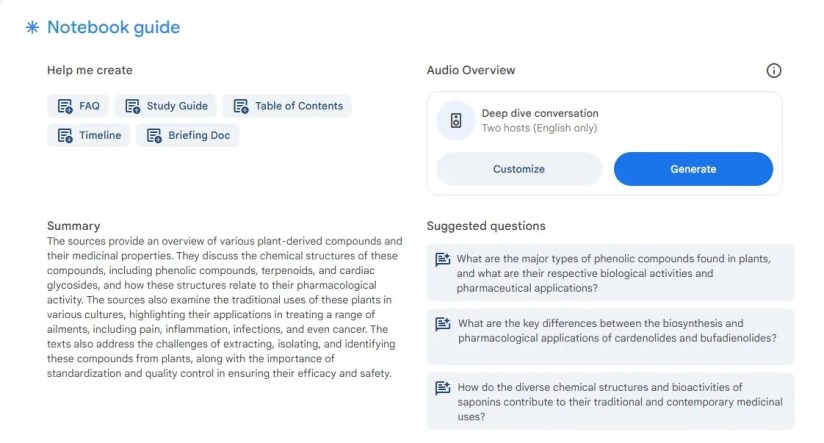
Task: Create a Briefing Doc
Action: [x=188, y=136]
